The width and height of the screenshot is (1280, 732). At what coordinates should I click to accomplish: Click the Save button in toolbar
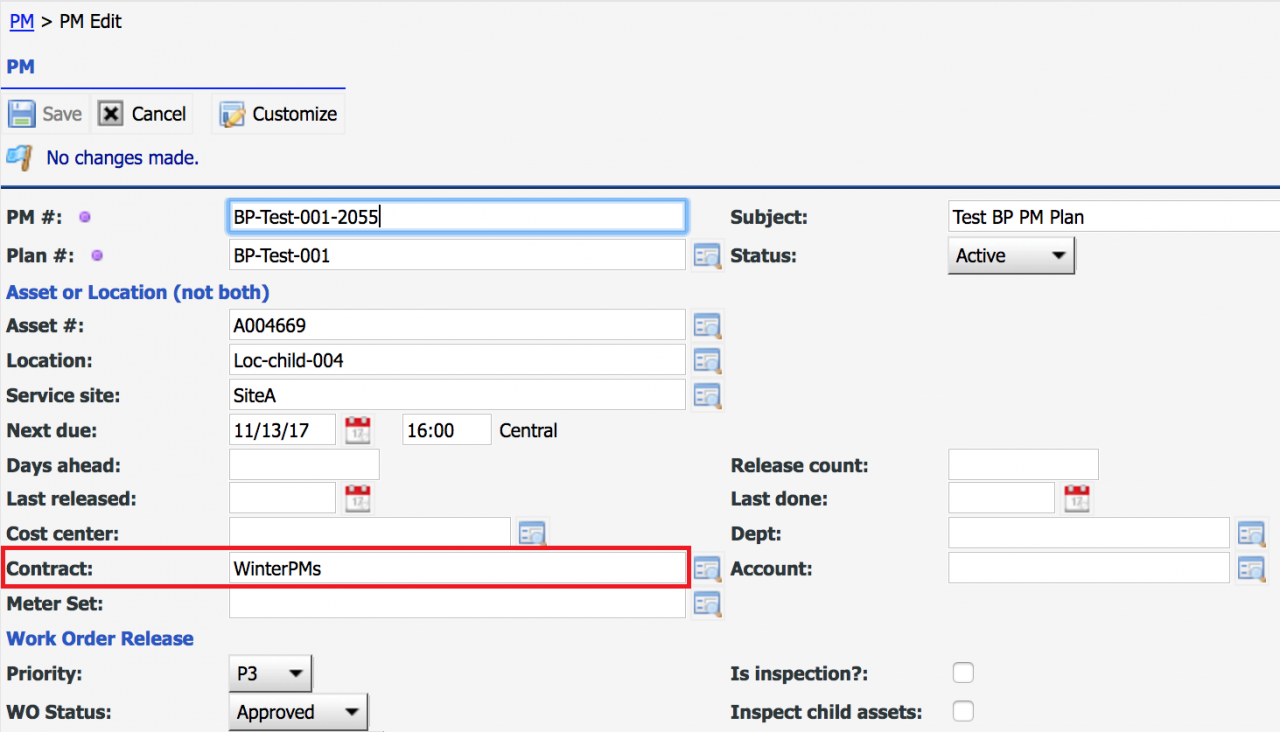tap(46, 114)
